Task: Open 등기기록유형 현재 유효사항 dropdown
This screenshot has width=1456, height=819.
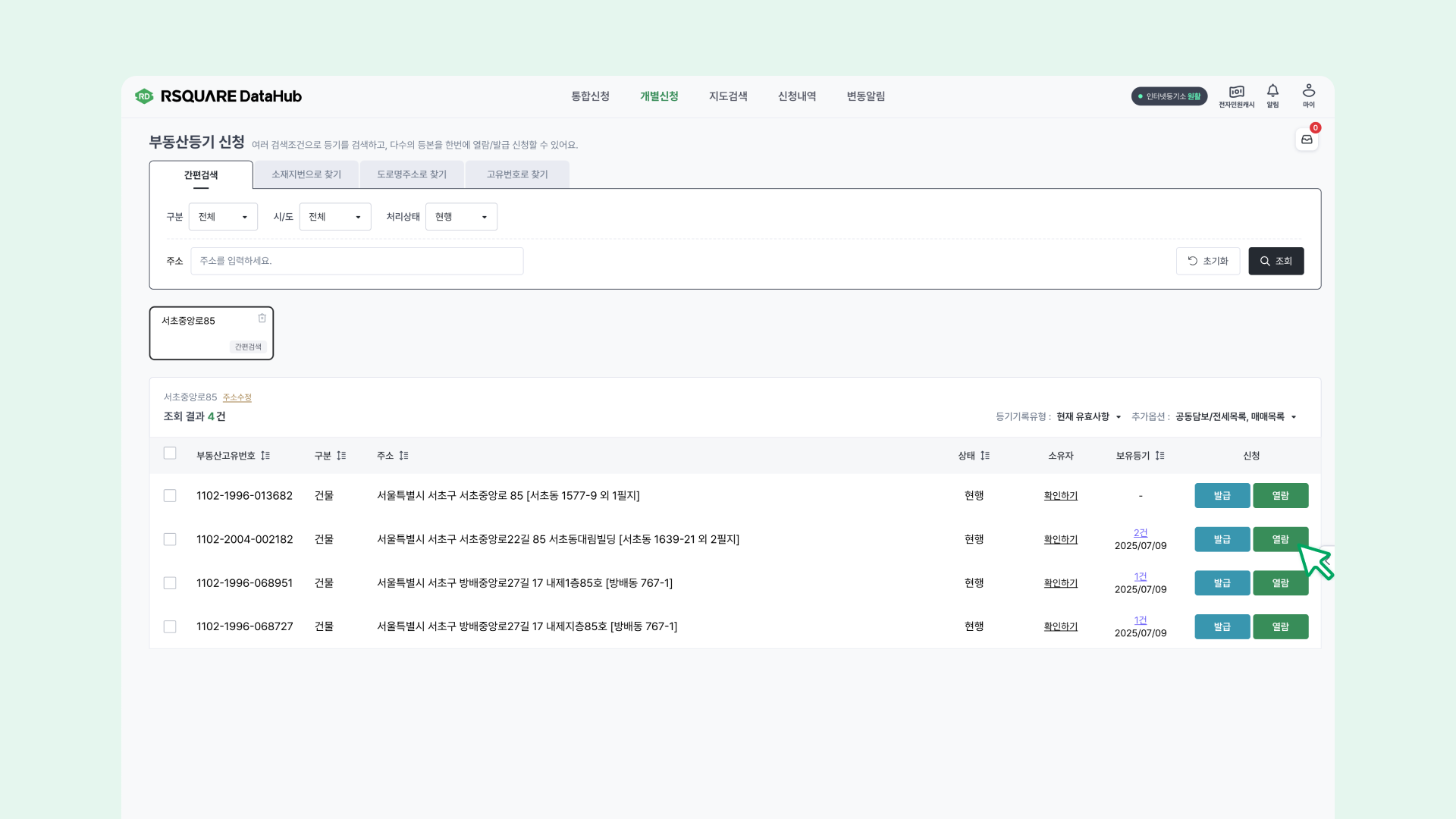Action: pos(1088,417)
